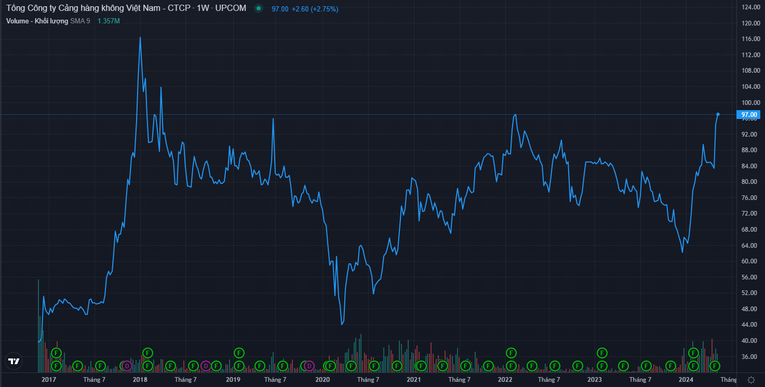Open the purple dividend marker in autumn 2018

pos(205,366)
